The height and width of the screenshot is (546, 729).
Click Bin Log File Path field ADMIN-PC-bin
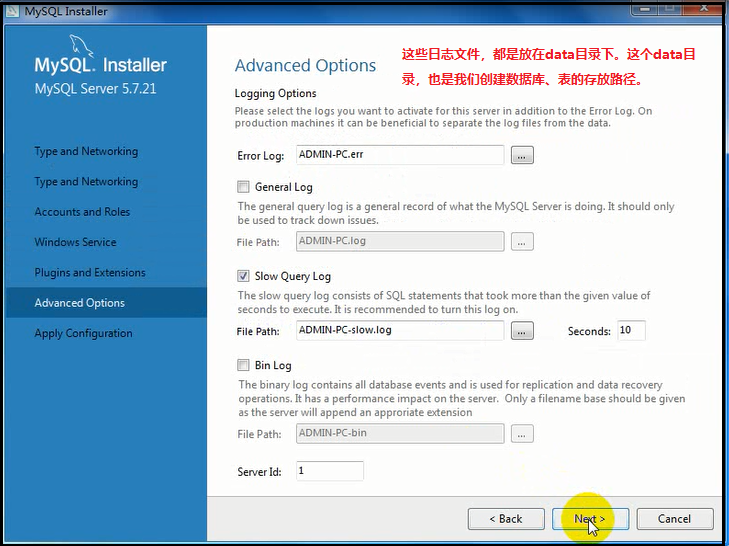pyautogui.click(x=400, y=433)
